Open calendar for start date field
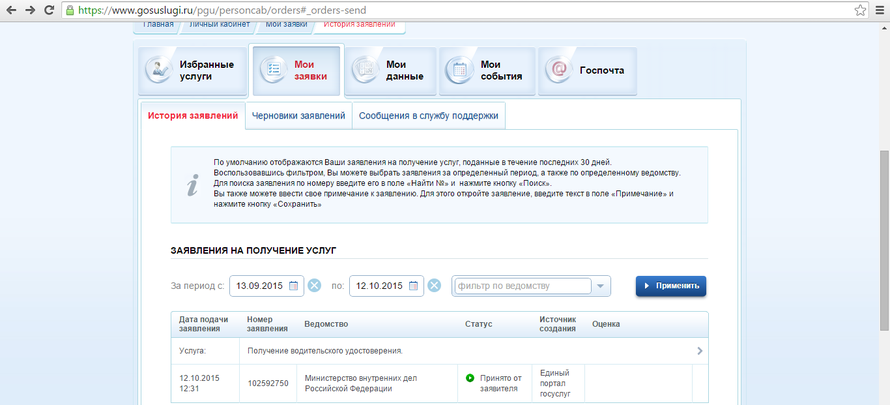The width and height of the screenshot is (890, 405). click(294, 286)
